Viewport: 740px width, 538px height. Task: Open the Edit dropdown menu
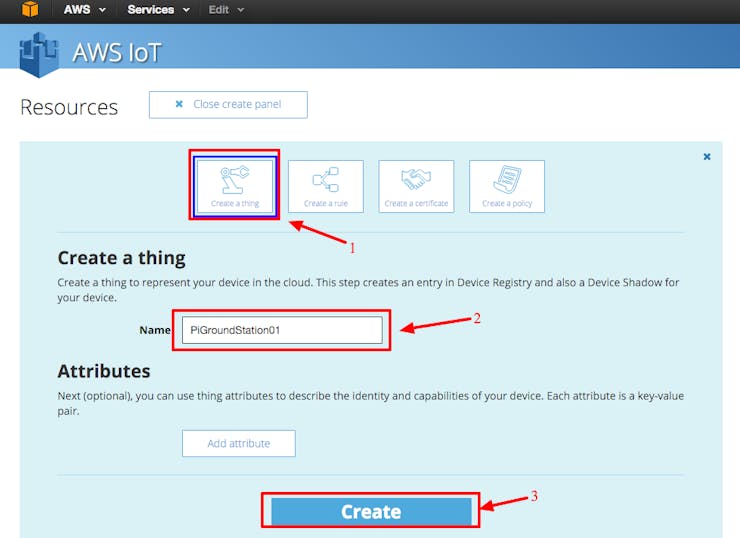pyautogui.click(x=226, y=9)
